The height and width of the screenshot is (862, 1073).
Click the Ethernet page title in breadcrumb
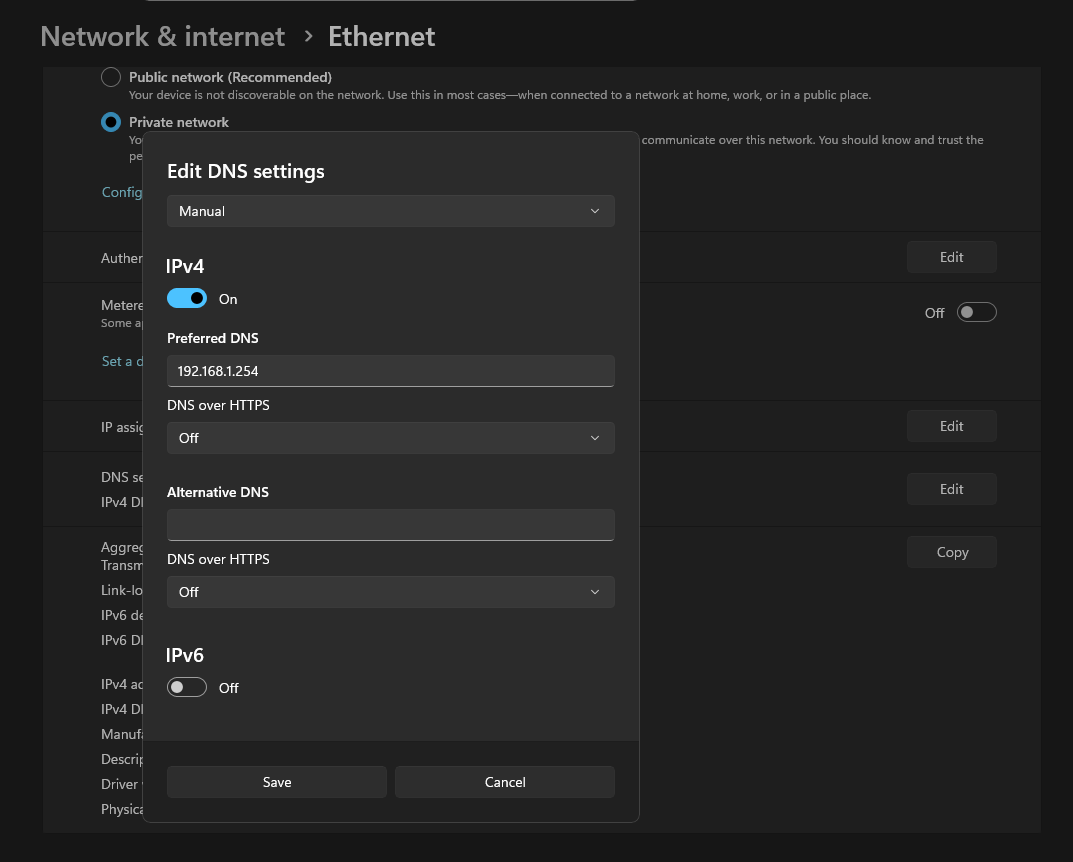[381, 37]
